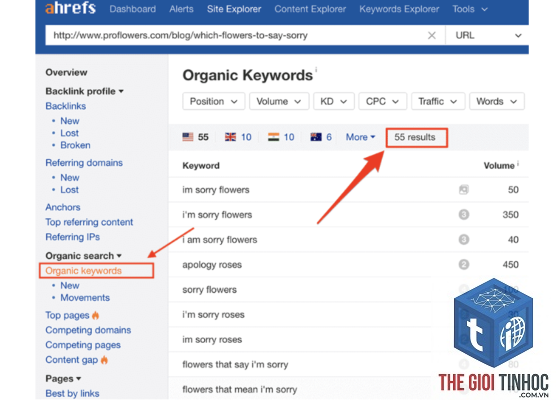Image resolution: width=556 pixels, height=400 pixels.
Task: Click keyword 'flowers that say i'm sorry'
Action: click(x=235, y=365)
